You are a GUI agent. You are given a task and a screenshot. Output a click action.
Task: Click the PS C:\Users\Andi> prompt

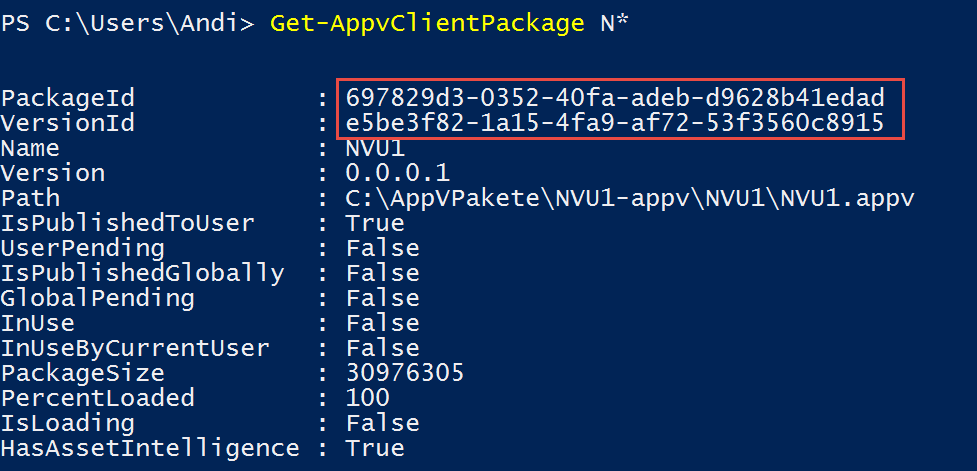[128, 24]
